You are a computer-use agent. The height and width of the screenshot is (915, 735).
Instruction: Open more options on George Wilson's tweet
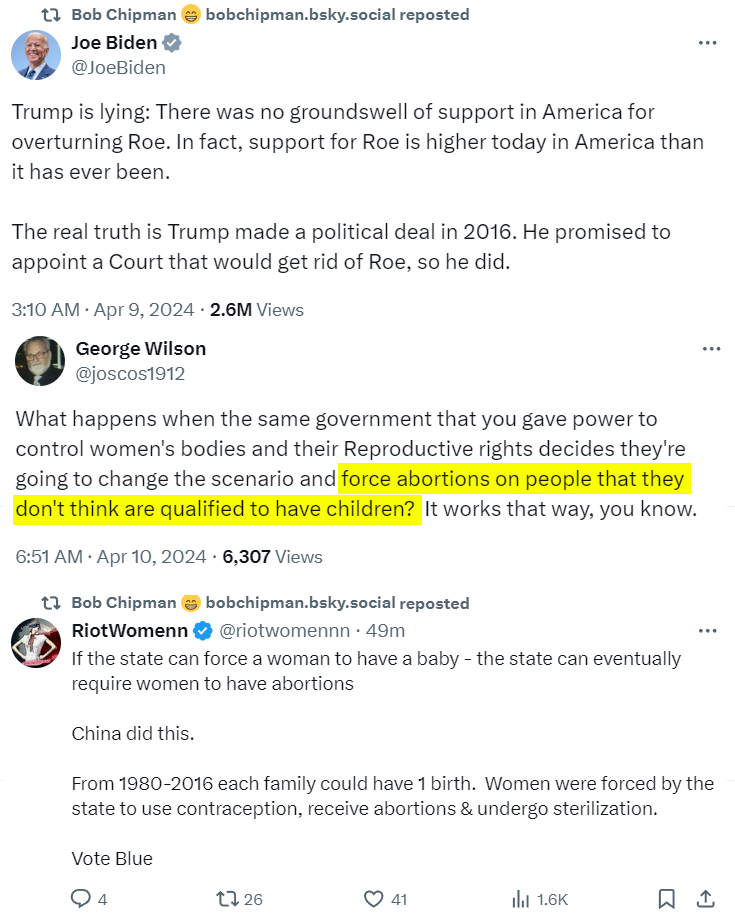click(711, 349)
